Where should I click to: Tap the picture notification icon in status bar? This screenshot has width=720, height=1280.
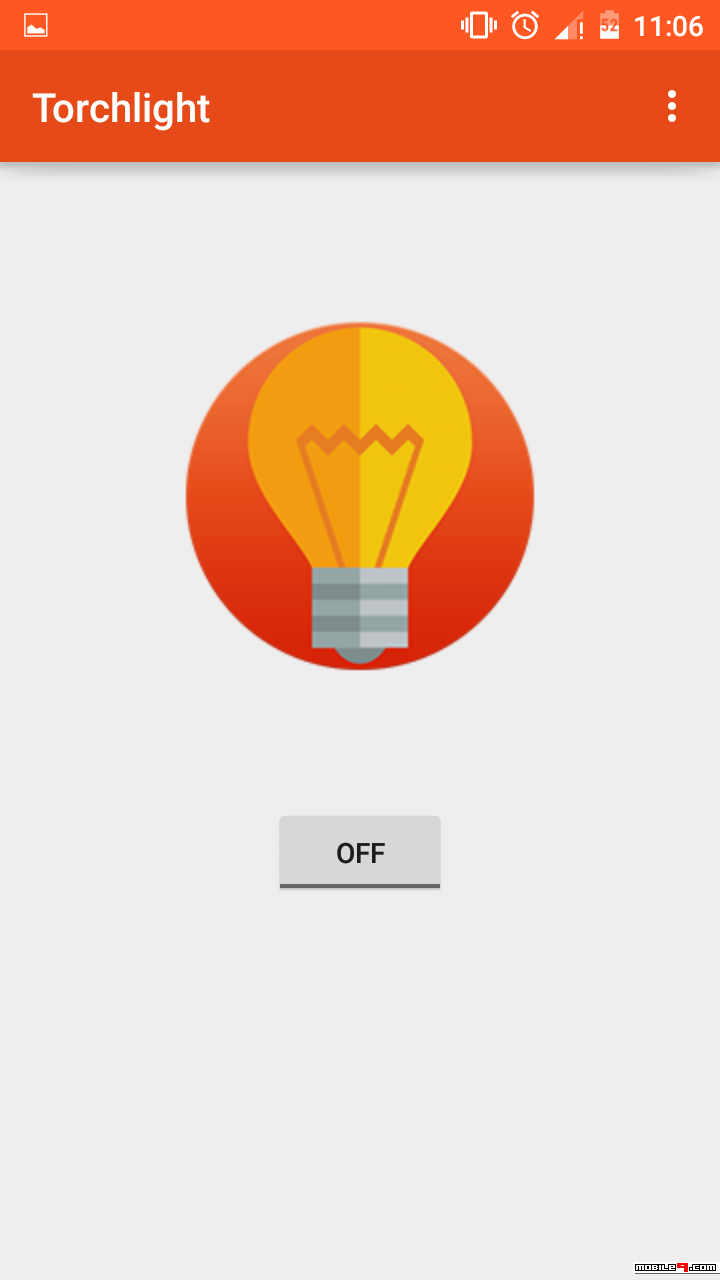click(36, 26)
